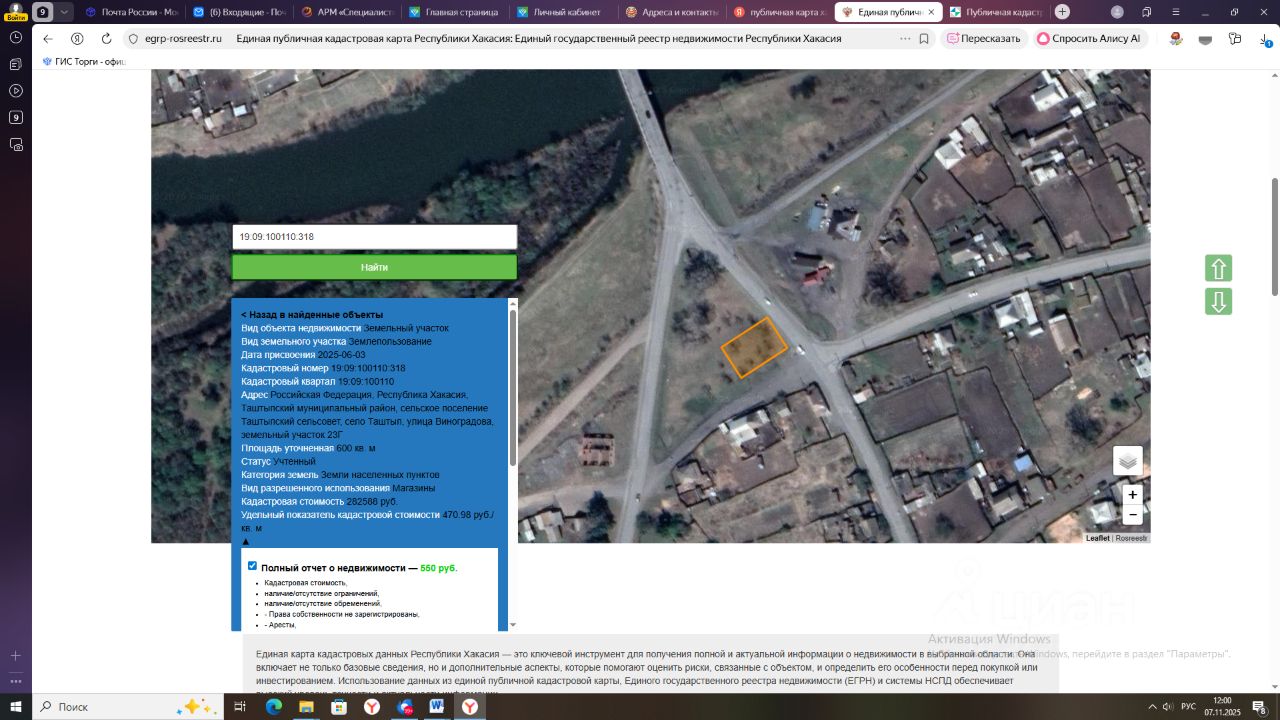The image size is (1280, 720).
Task: Click the cadastral number search field
Action: click(375, 237)
